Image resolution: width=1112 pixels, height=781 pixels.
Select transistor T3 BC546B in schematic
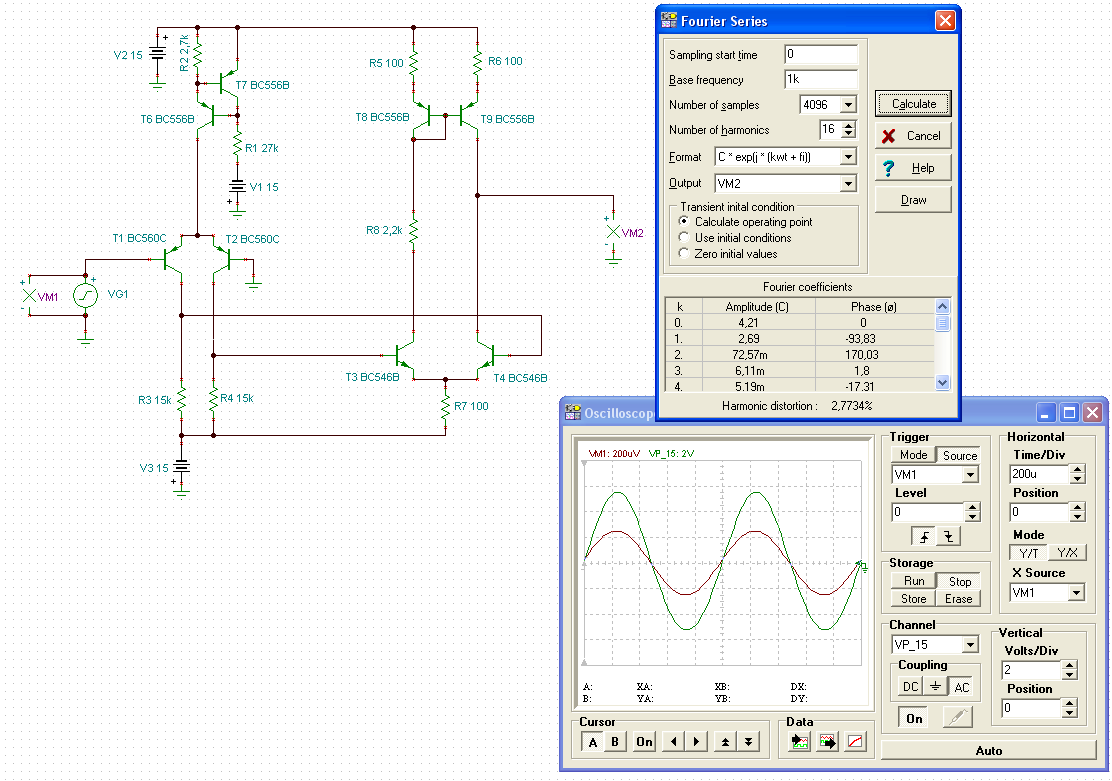point(404,354)
